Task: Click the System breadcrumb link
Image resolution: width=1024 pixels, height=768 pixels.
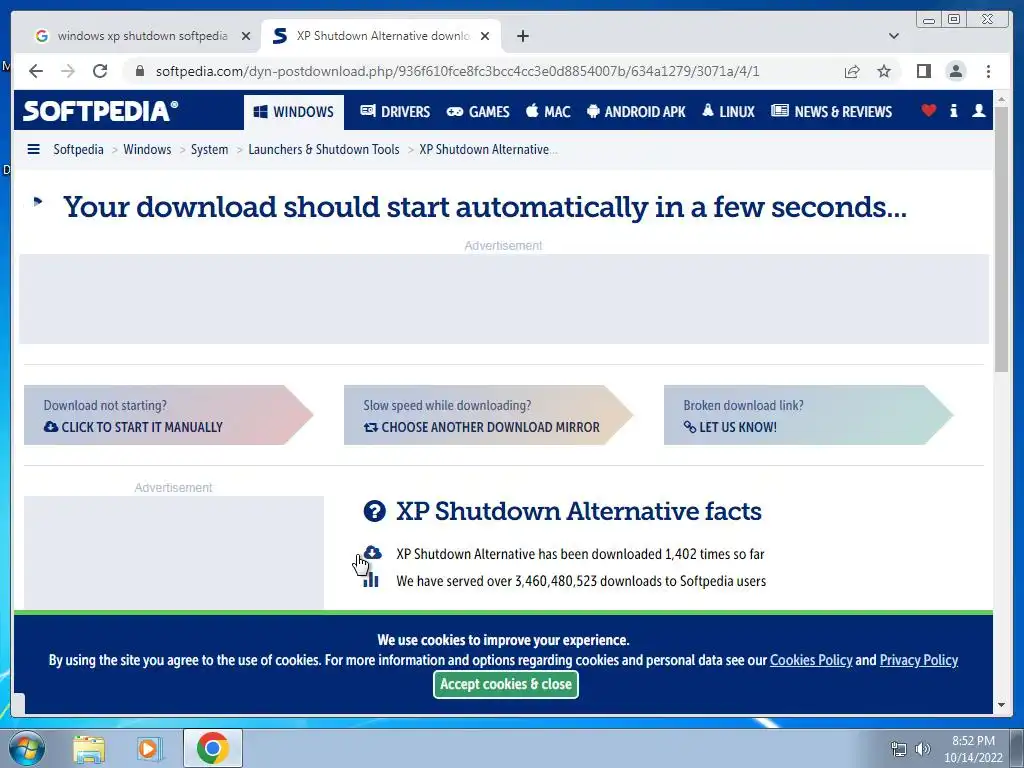Action: pos(210,150)
